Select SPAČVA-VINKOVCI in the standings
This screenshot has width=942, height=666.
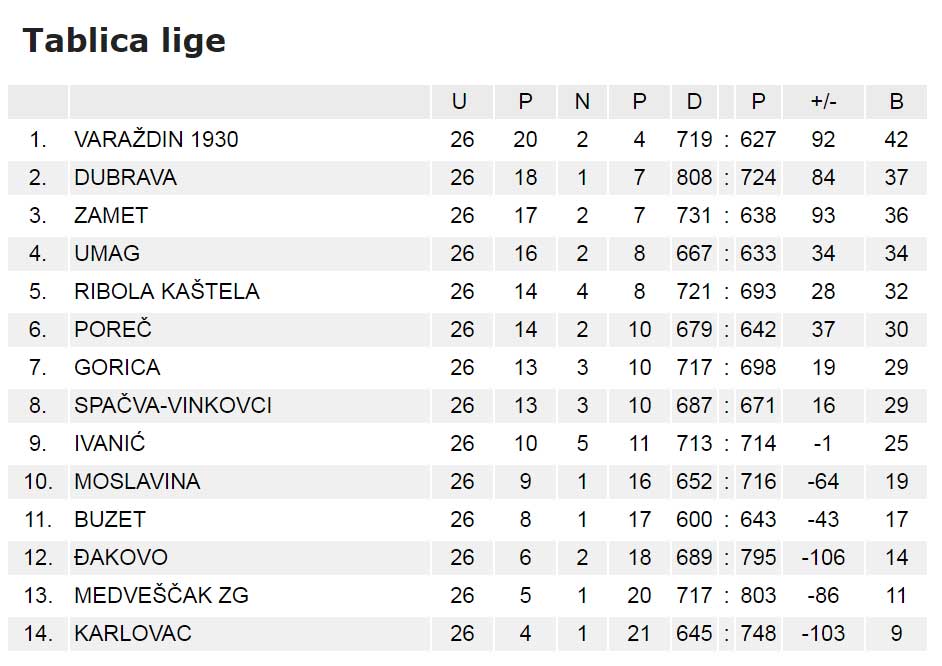tap(173, 405)
